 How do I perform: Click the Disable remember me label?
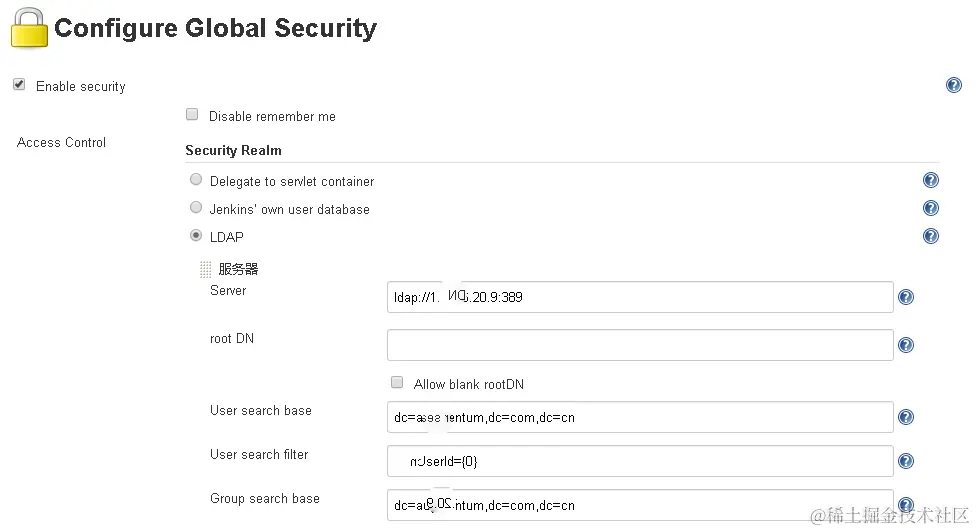coord(272,116)
